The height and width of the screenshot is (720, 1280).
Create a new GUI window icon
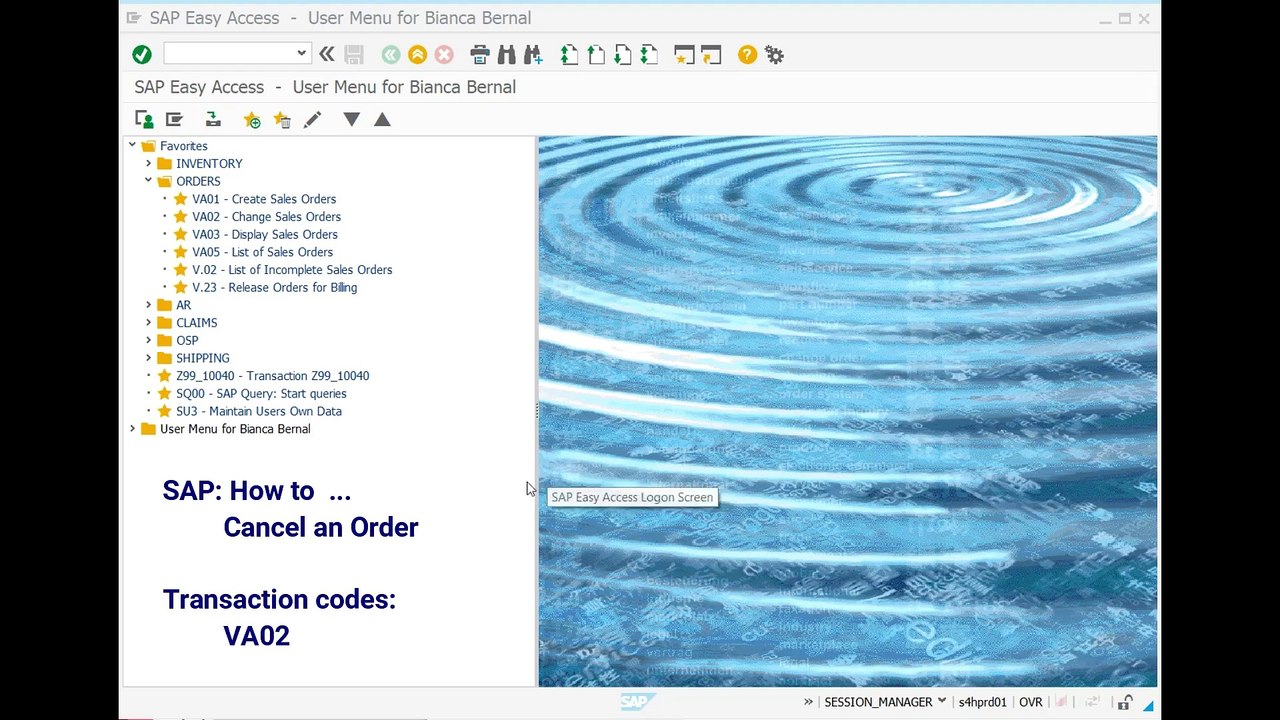pos(684,55)
